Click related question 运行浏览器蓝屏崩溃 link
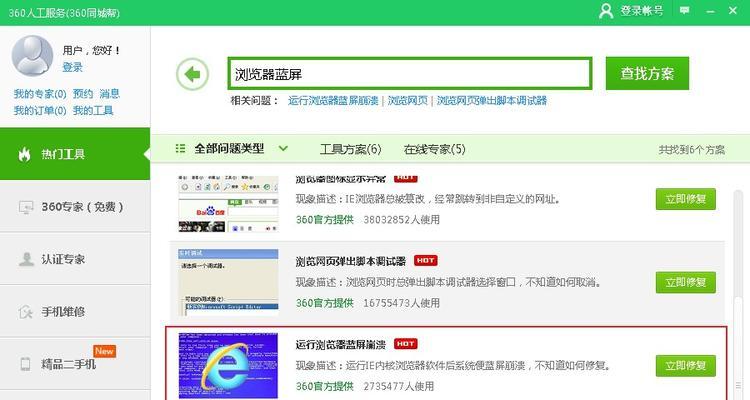The height and width of the screenshot is (400, 750). tap(333, 100)
